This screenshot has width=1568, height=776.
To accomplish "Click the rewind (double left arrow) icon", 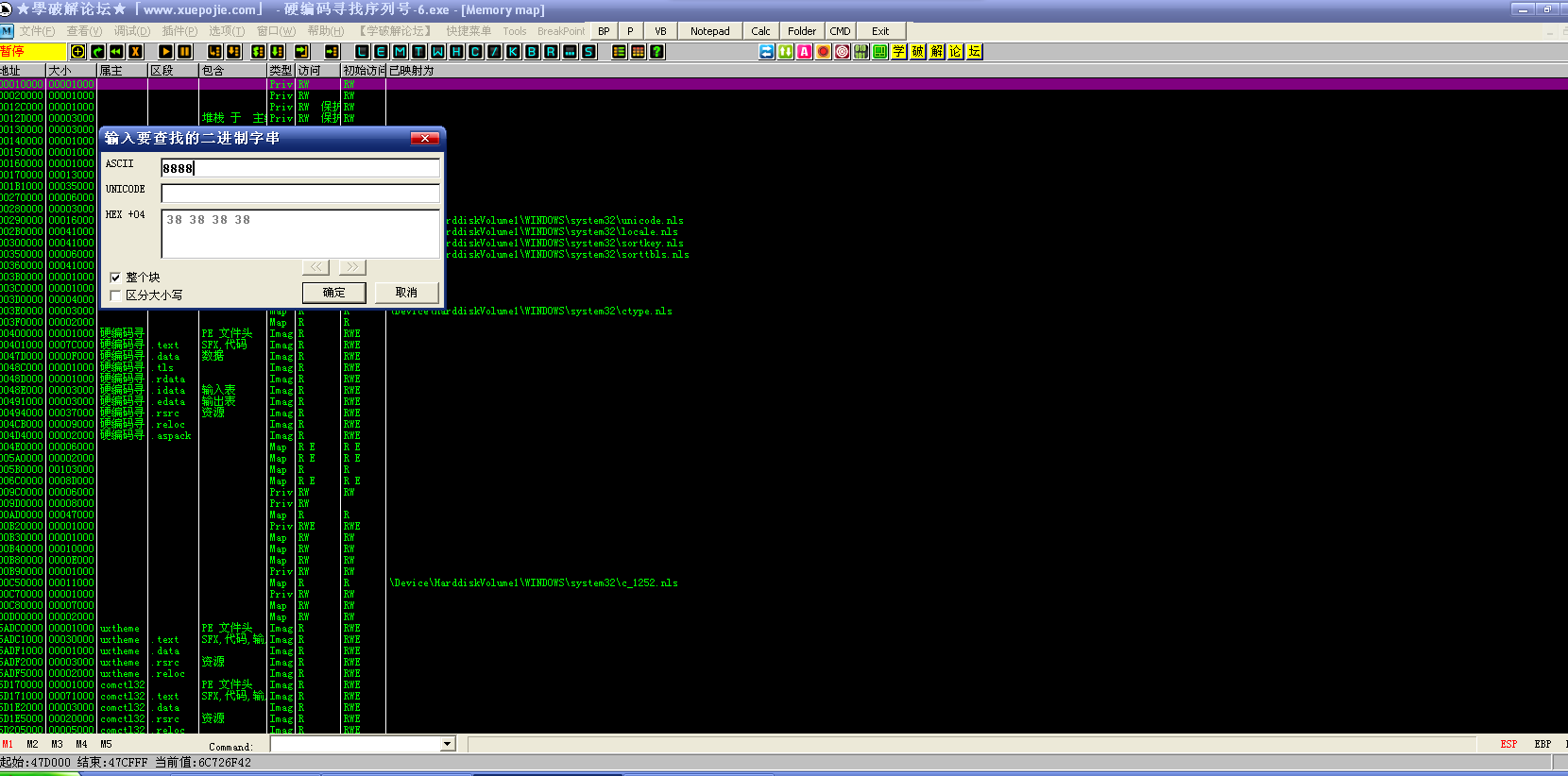I will (x=116, y=52).
